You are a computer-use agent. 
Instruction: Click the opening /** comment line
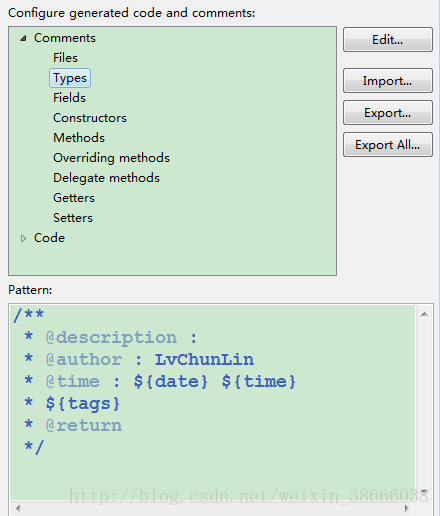click(29, 315)
